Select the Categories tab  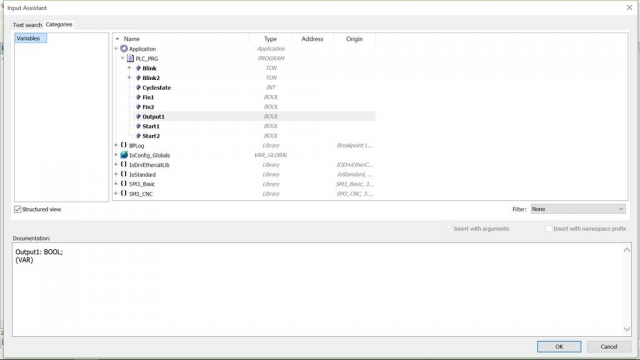(x=59, y=24)
